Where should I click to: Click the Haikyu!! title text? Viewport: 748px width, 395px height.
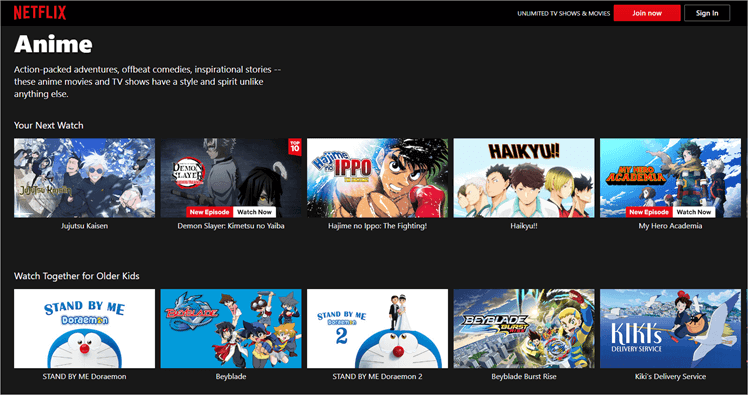click(x=524, y=226)
